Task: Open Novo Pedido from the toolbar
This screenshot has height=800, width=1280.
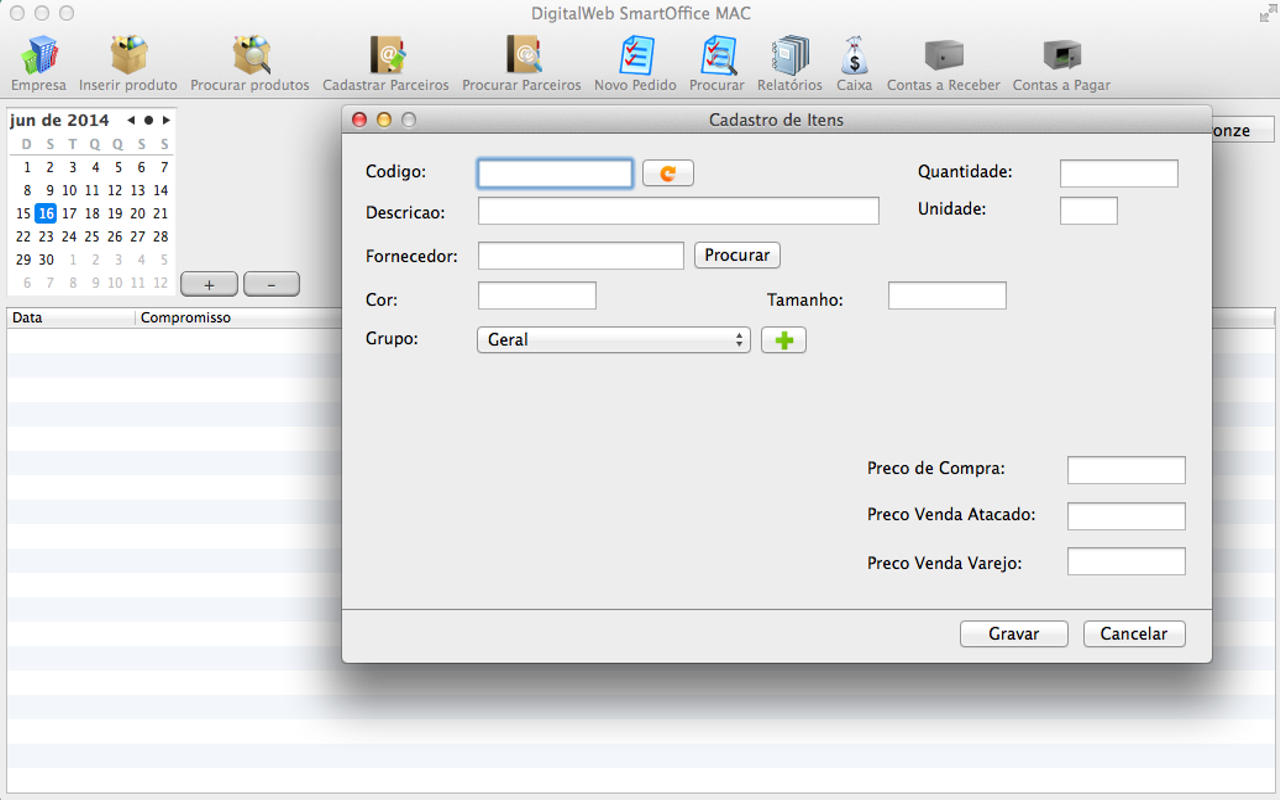Action: point(635,56)
